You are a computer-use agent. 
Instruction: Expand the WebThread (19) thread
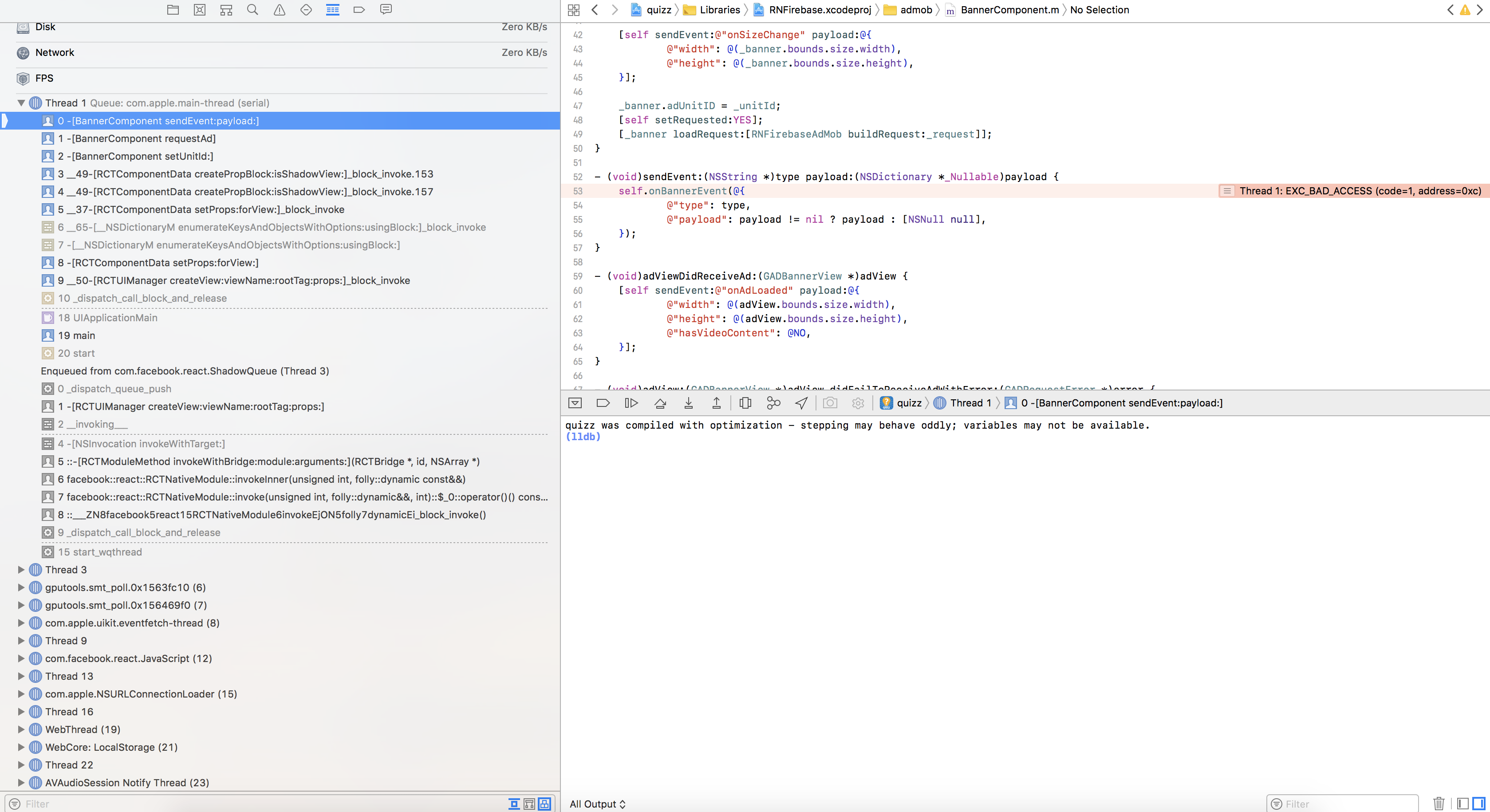click(21, 729)
